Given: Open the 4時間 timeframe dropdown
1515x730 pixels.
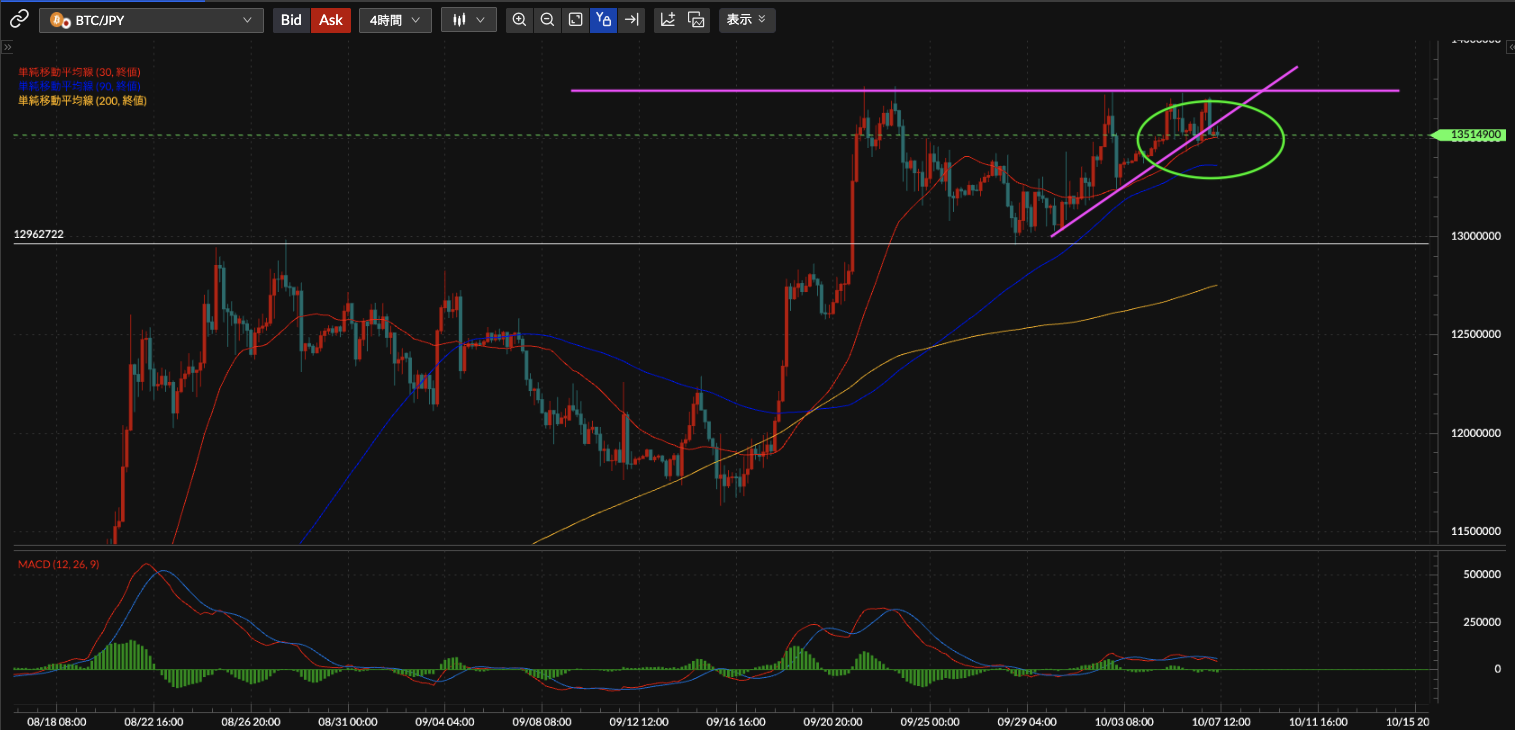Looking at the screenshot, I should pos(395,20).
